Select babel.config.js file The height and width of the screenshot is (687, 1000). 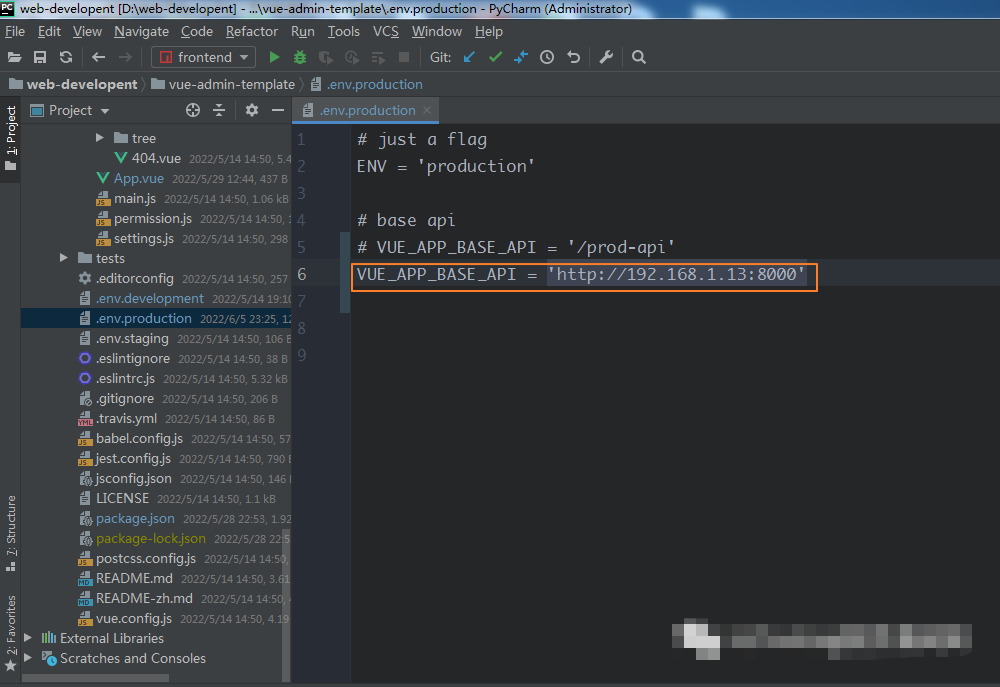139,438
